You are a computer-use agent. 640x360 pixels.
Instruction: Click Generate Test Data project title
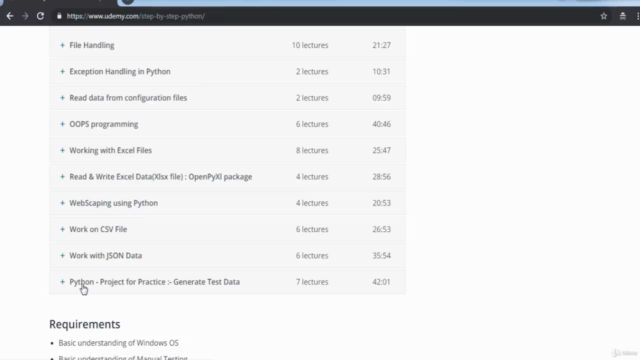155,282
